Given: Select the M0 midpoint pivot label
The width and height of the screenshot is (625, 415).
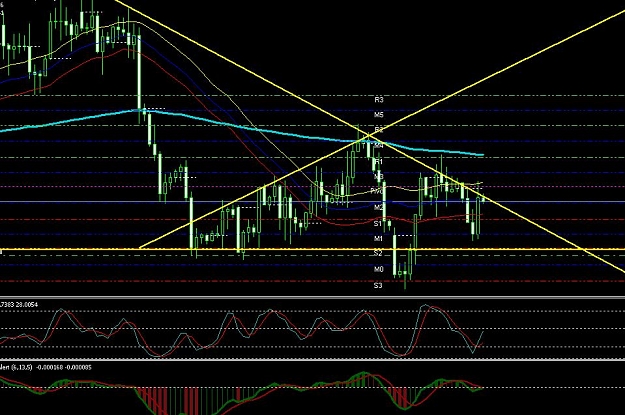Looking at the screenshot, I should point(379,269).
